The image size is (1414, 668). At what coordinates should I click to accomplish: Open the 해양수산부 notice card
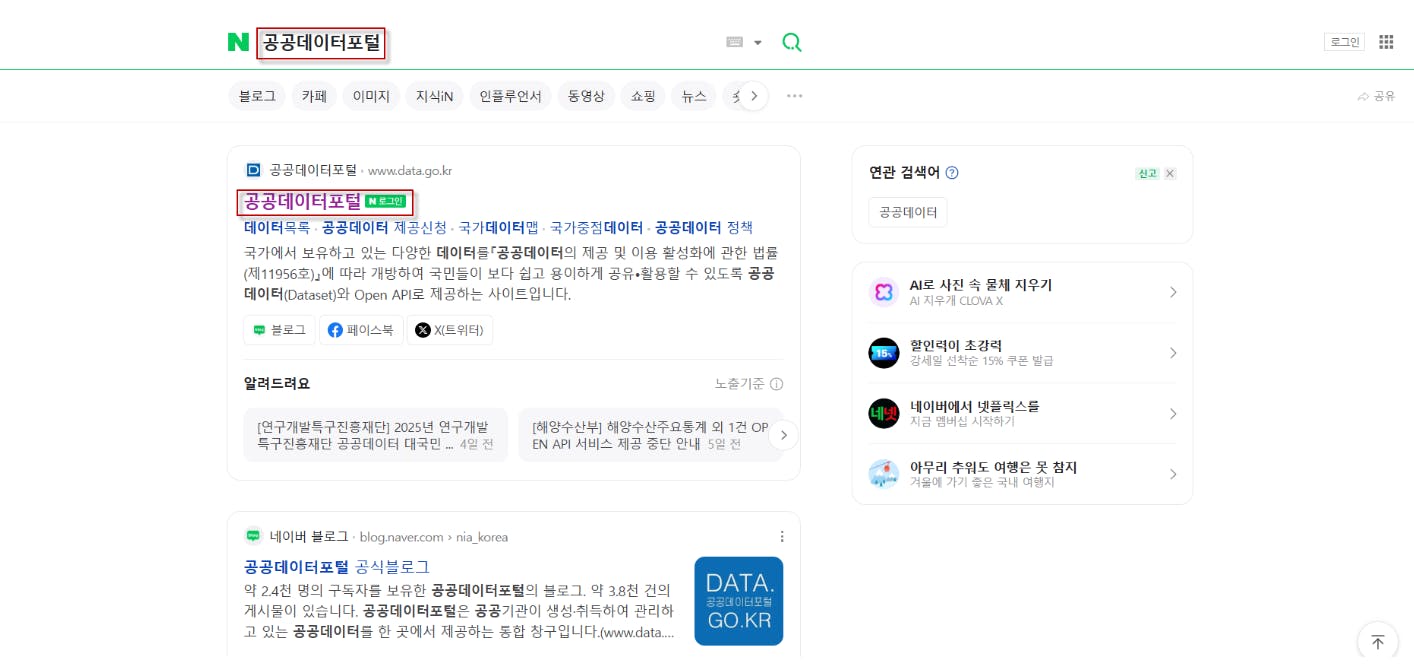click(649, 435)
